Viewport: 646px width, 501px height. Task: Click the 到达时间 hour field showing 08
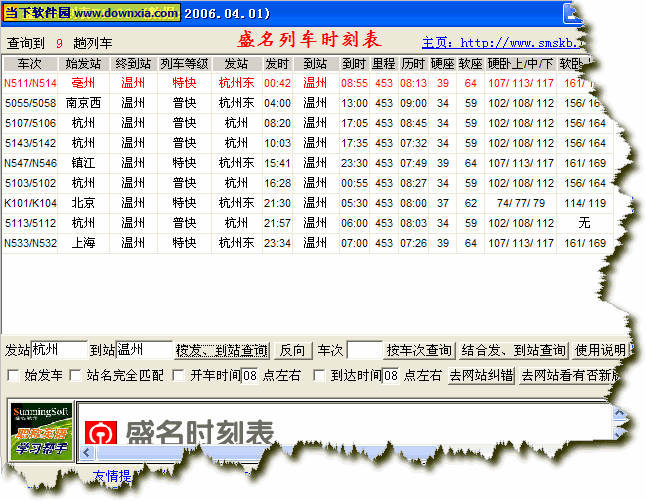(391, 375)
